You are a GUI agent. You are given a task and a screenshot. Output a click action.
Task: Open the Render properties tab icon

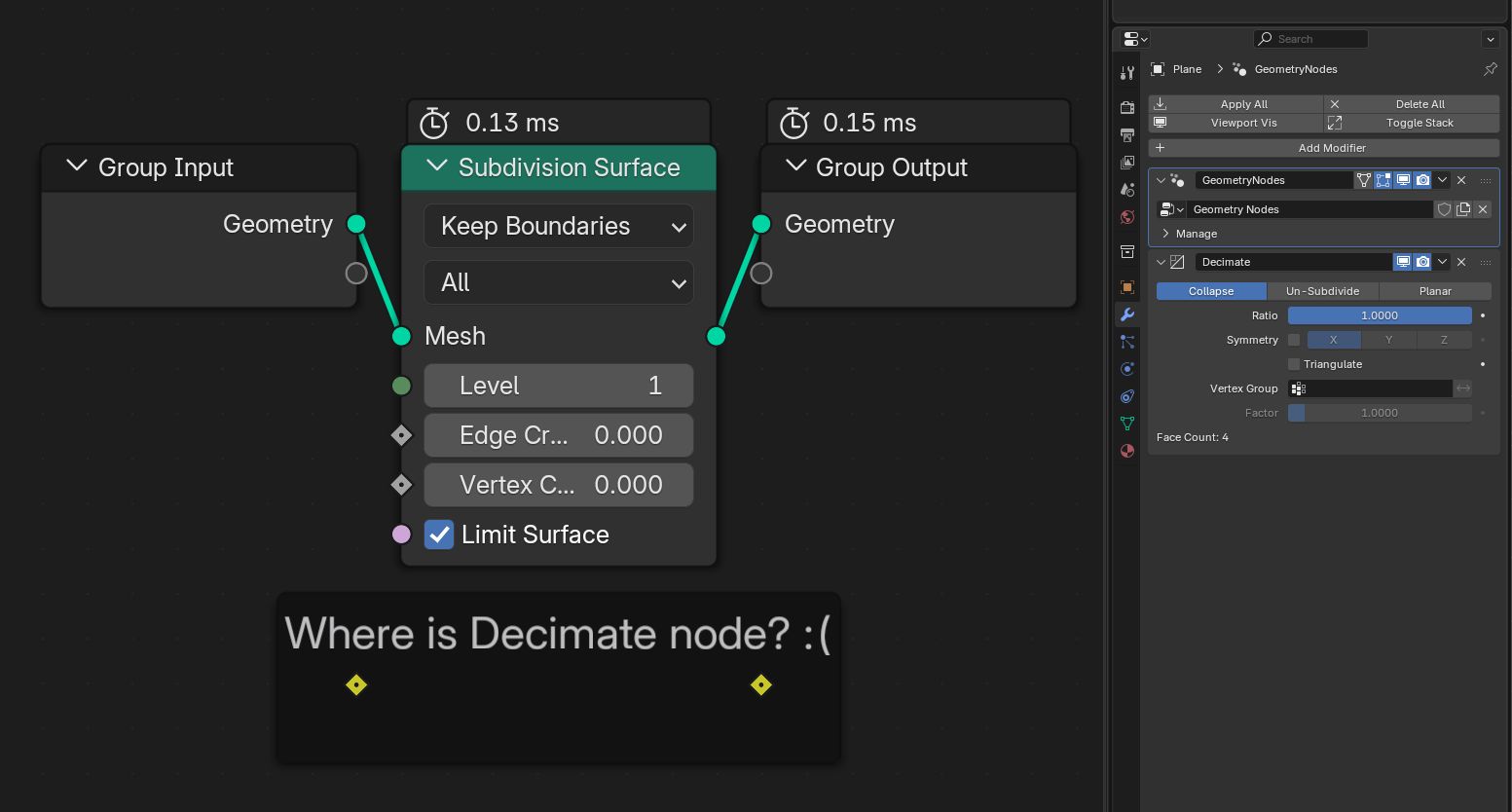click(x=1127, y=108)
